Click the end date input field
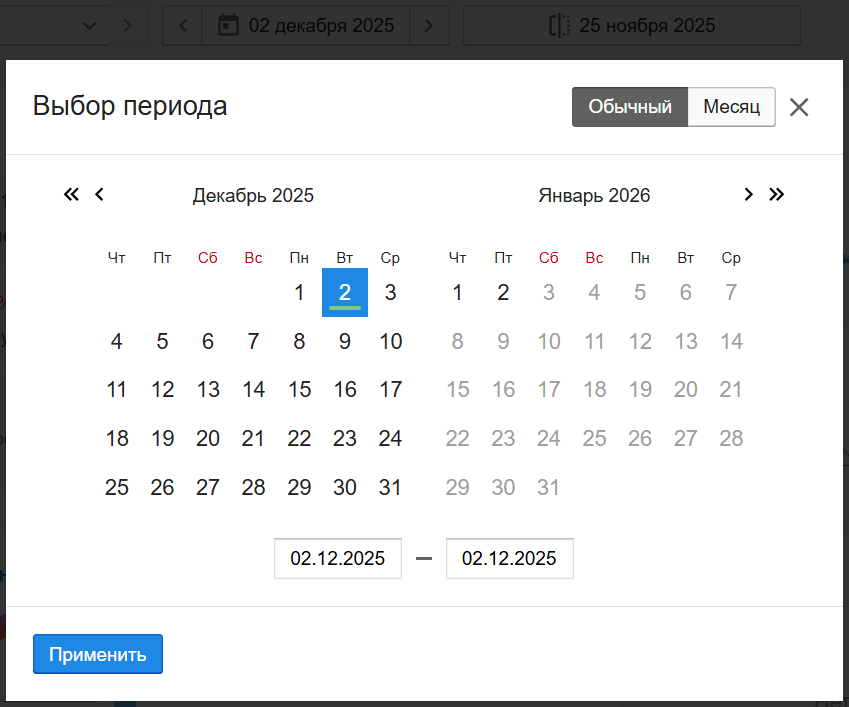This screenshot has height=707, width=849. [x=509, y=559]
